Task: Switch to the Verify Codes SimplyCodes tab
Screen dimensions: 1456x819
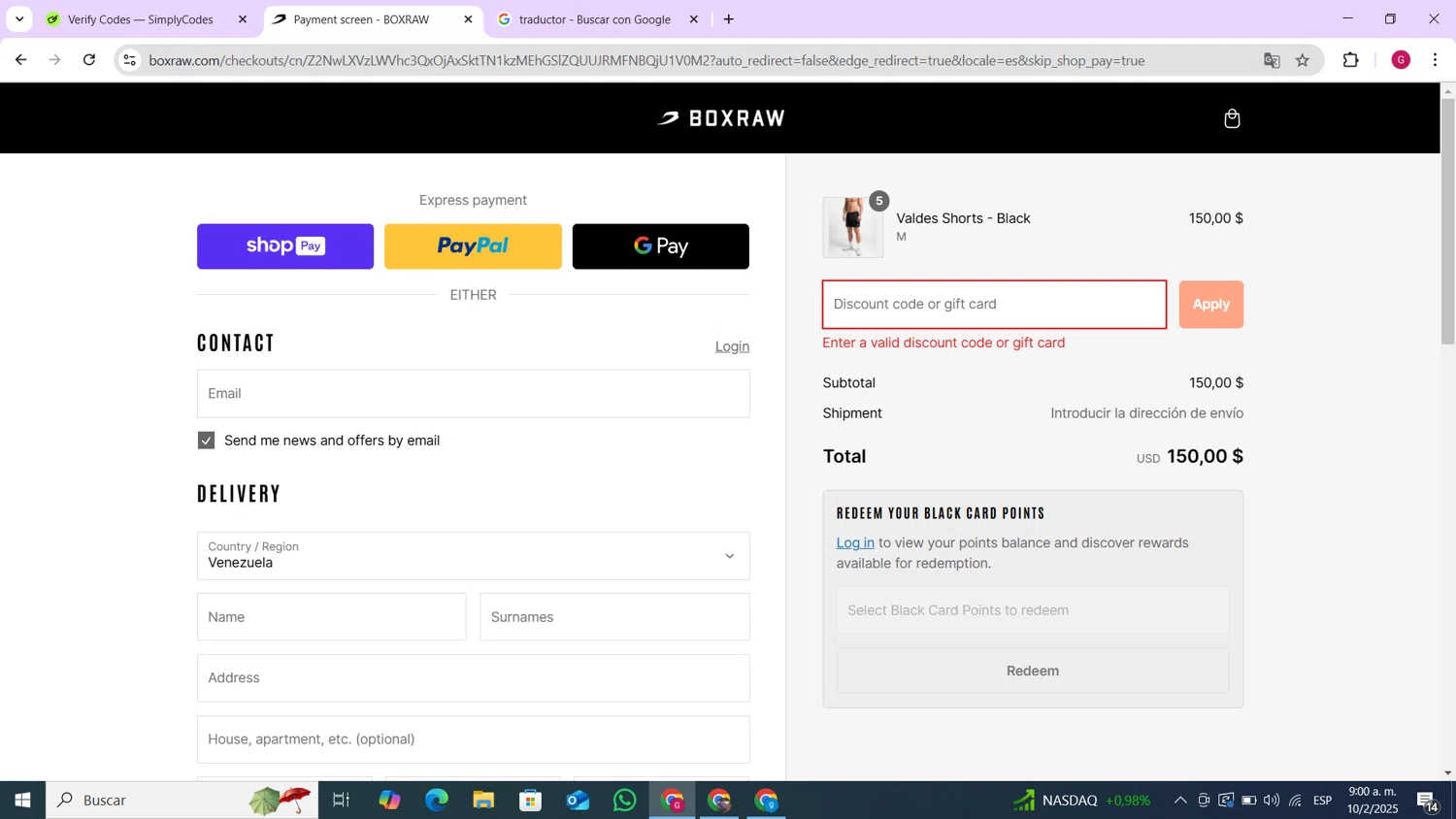Action: pyautogui.click(x=141, y=19)
